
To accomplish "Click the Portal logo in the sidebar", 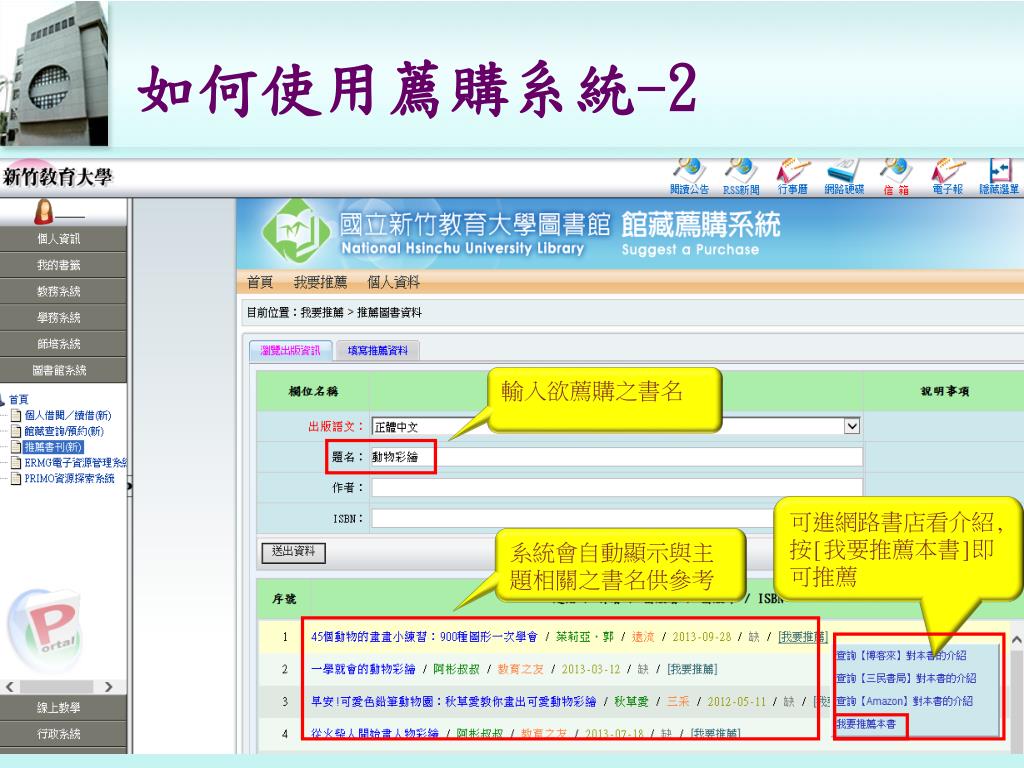I will pos(46,629).
